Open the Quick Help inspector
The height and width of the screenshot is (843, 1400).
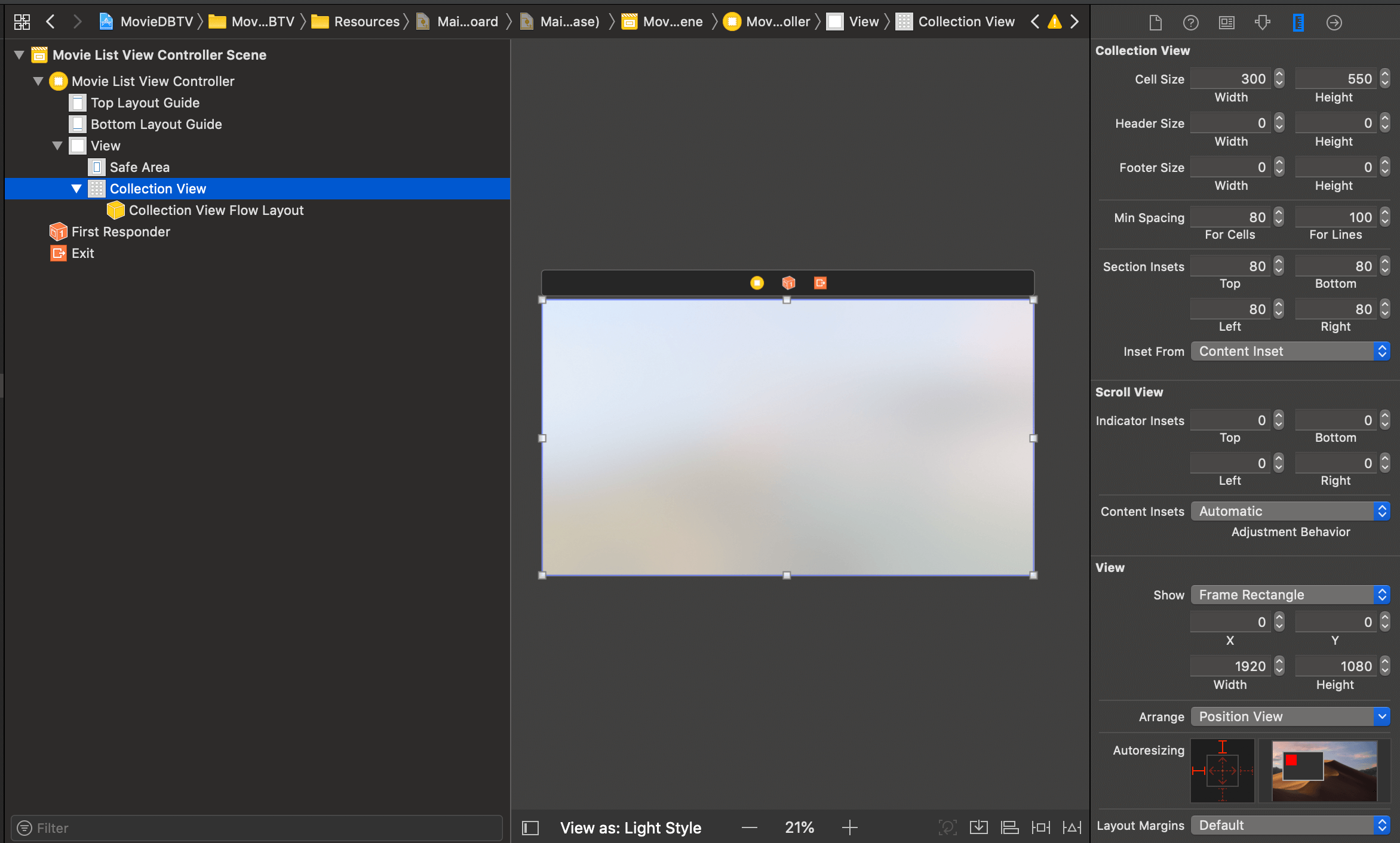point(1190,23)
